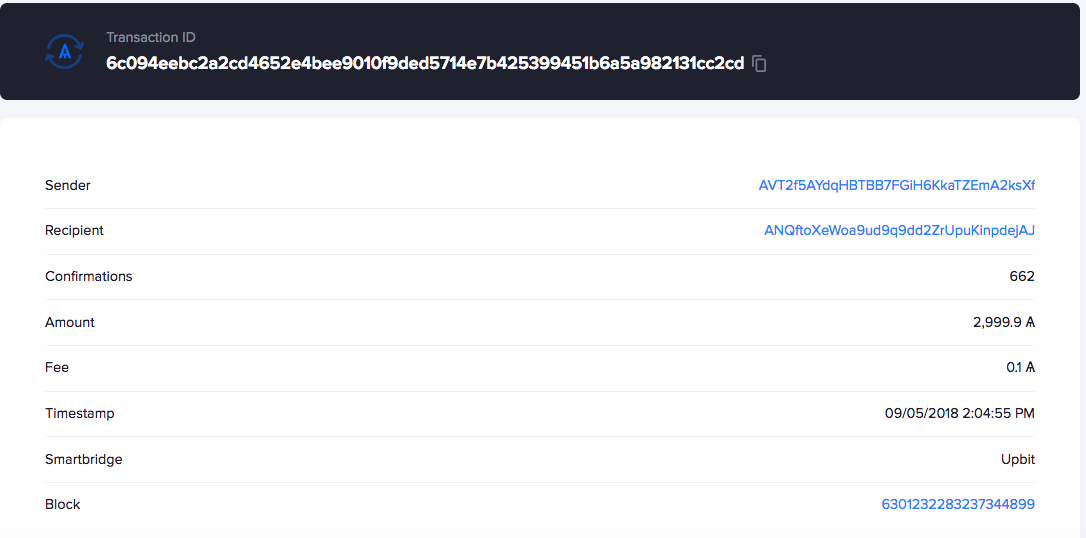
Task: Click the confirmations value 662
Action: click(x=1022, y=276)
